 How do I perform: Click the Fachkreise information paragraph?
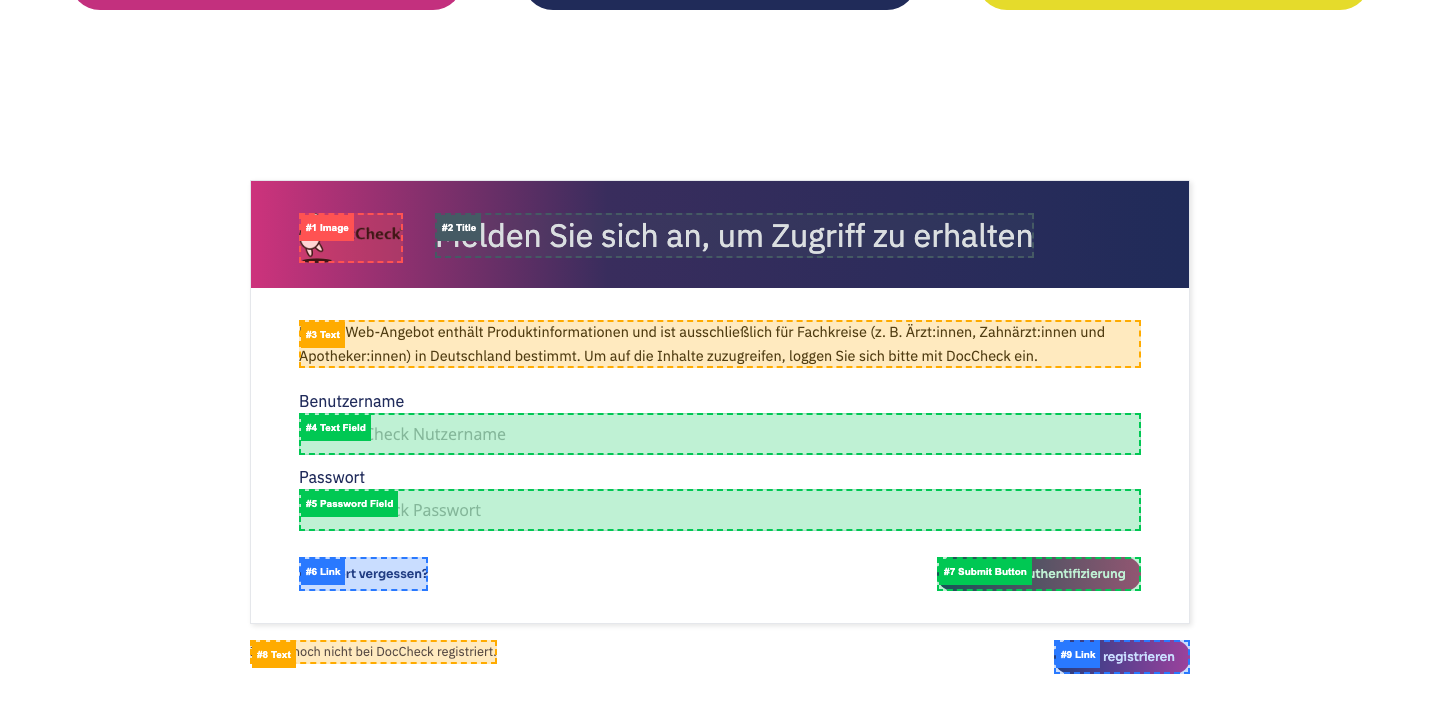coord(719,344)
